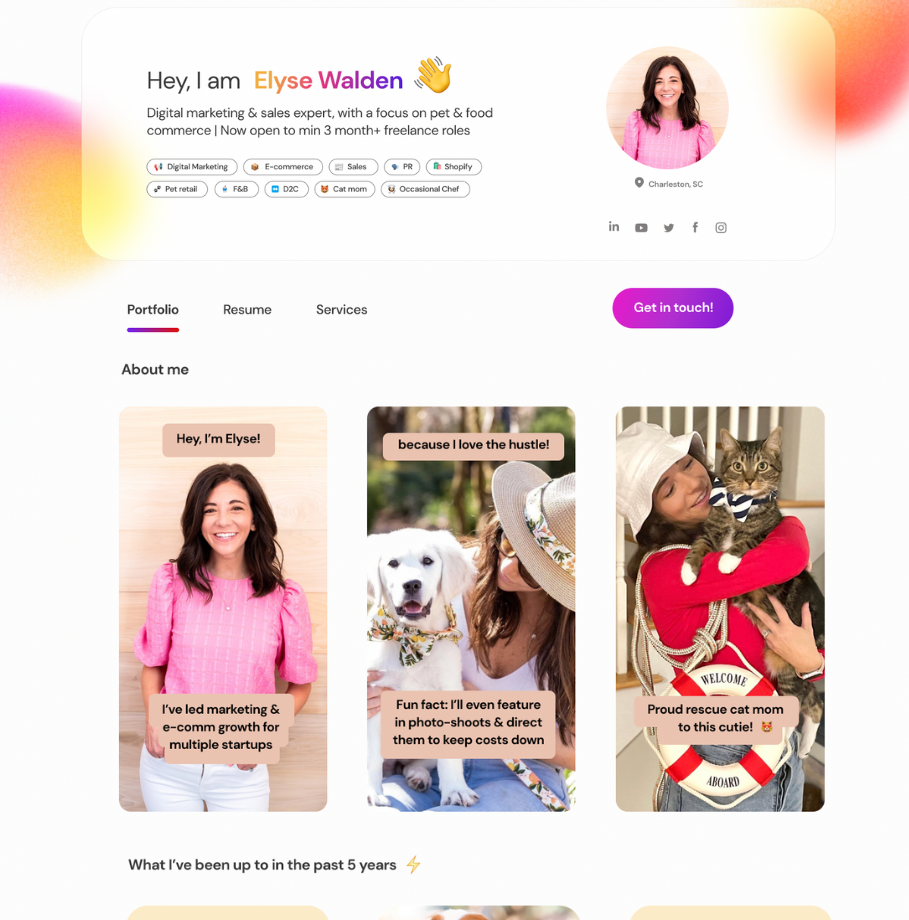Image resolution: width=909 pixels, height=920 pixels.
Task: Click the Cat mom tag
Action: (344, 189)
